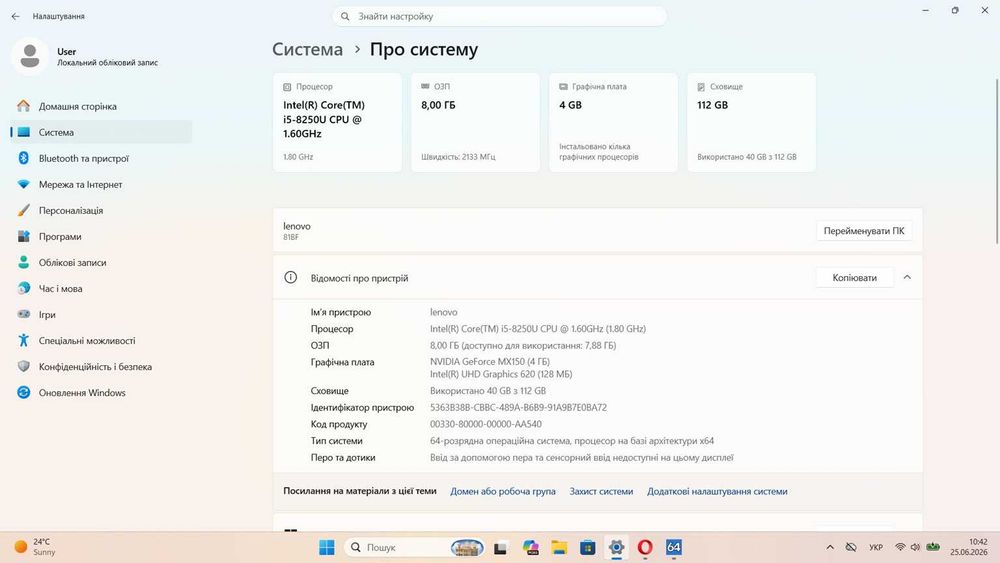The height and width of the screenshot is (563, 1000).
Task: Click the battery tray icon
Action: pos(933,547)
